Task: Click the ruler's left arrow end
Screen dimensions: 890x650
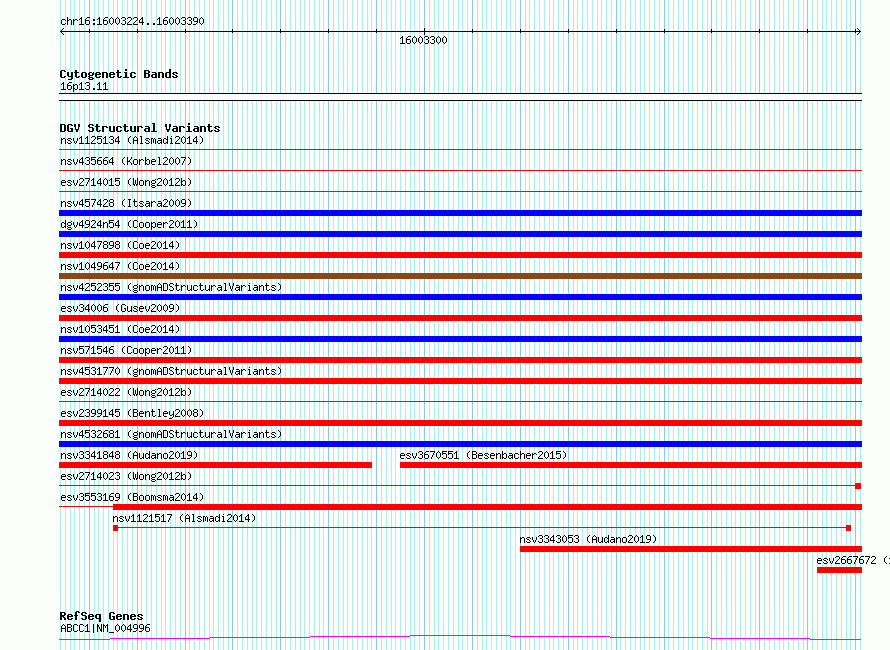Action: point(62,32)
